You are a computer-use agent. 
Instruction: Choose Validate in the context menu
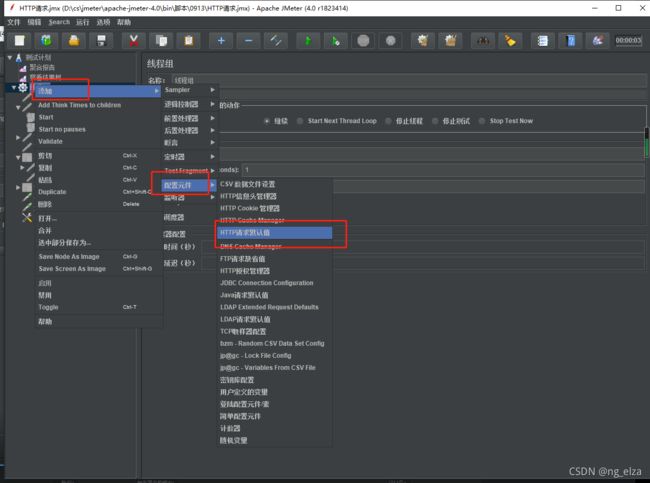click(51, 141)
